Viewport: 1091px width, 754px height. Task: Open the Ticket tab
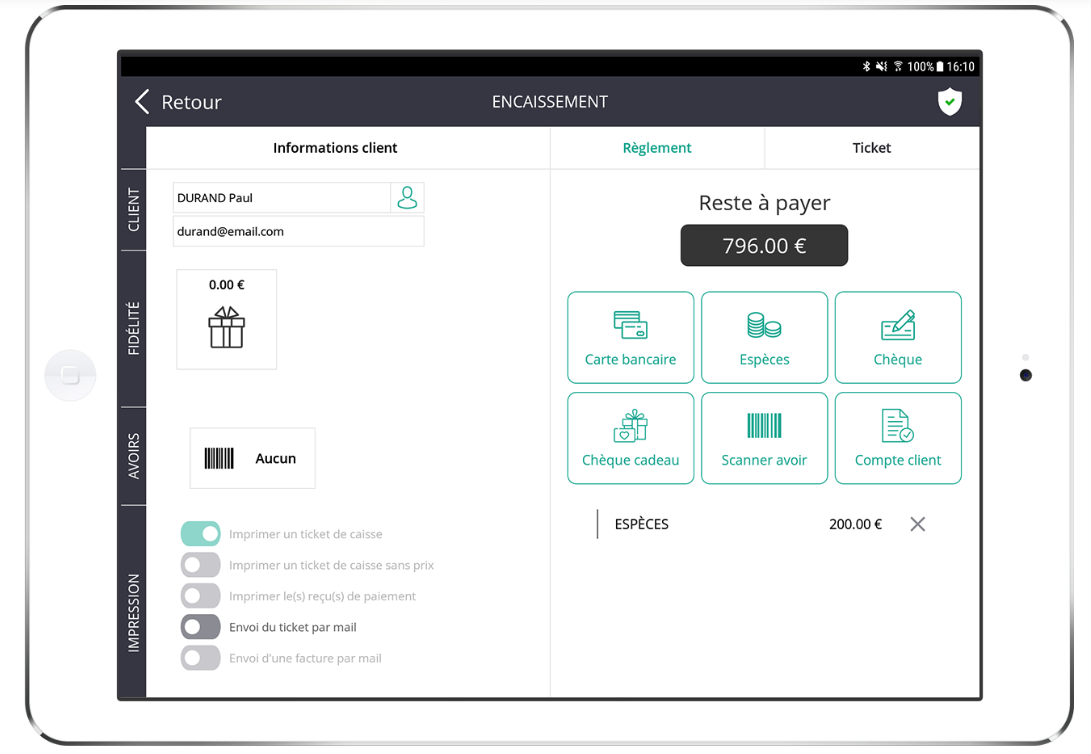click(872, 147)
